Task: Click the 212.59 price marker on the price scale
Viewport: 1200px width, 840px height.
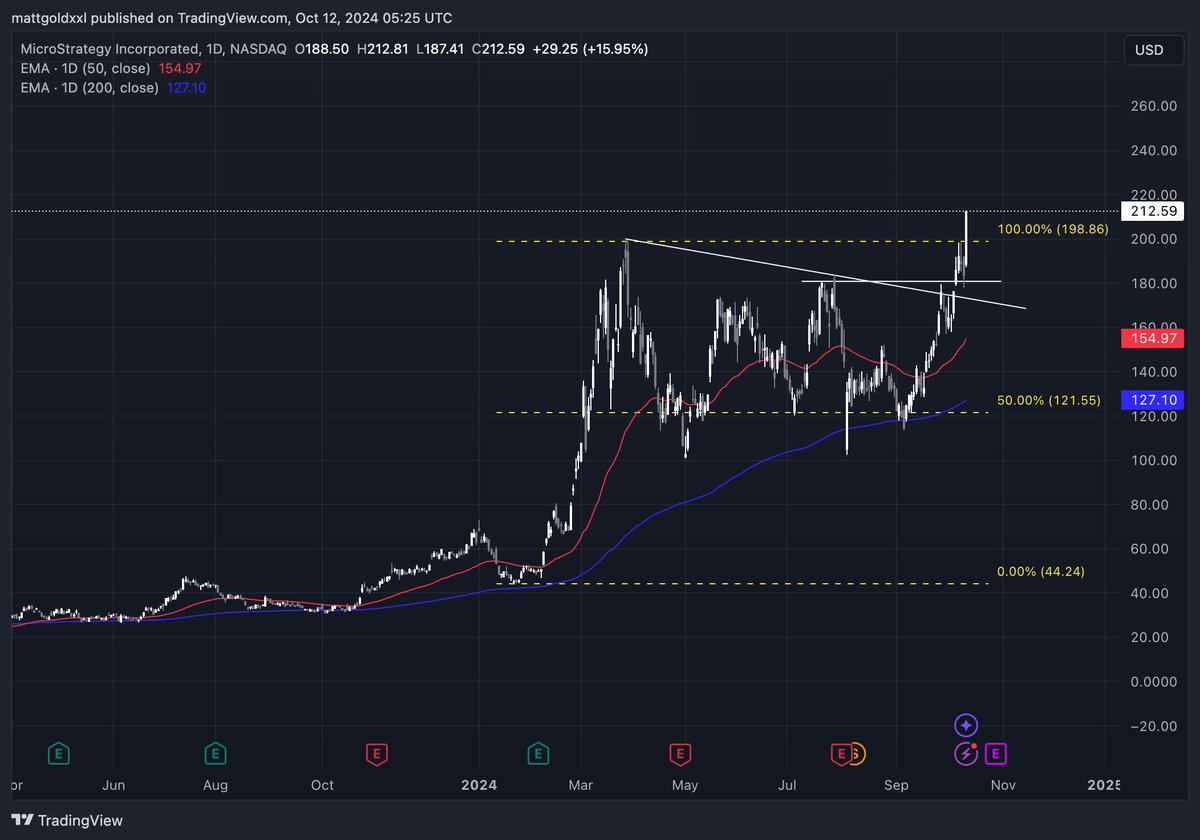Action: coord(1152,211)
